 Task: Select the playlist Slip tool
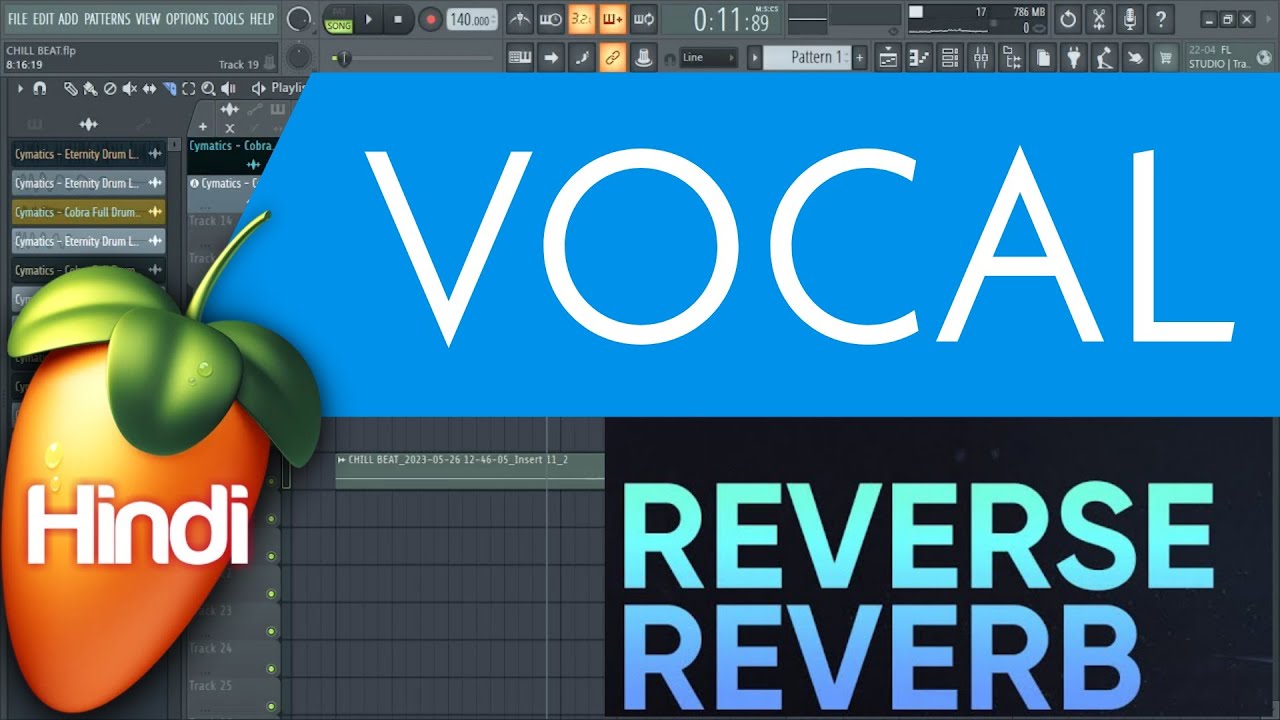point(150,88)
